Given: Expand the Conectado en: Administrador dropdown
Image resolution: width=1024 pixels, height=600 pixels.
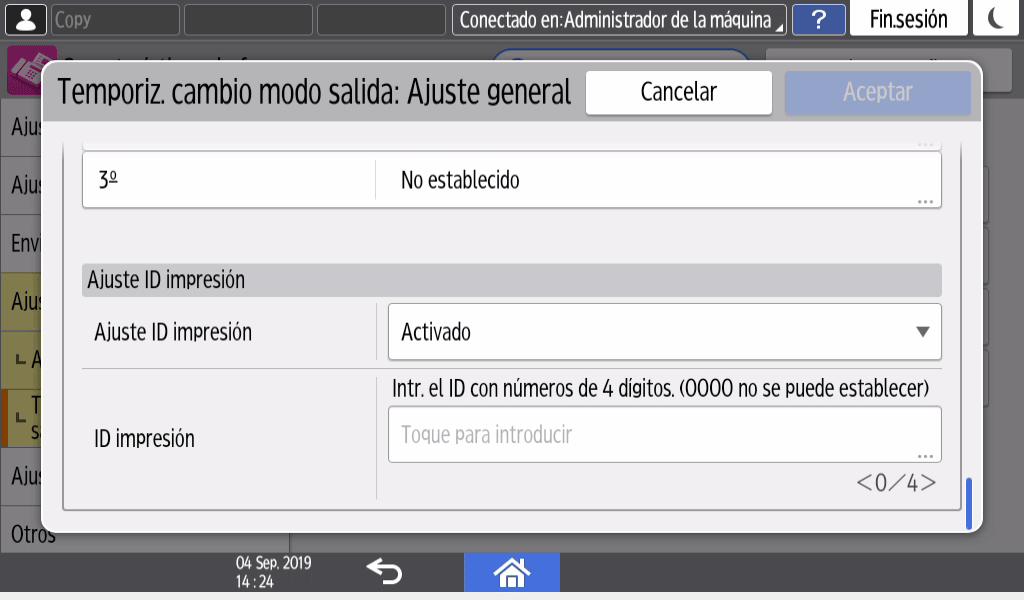Looking at the screenshot, I should point(619,20).
